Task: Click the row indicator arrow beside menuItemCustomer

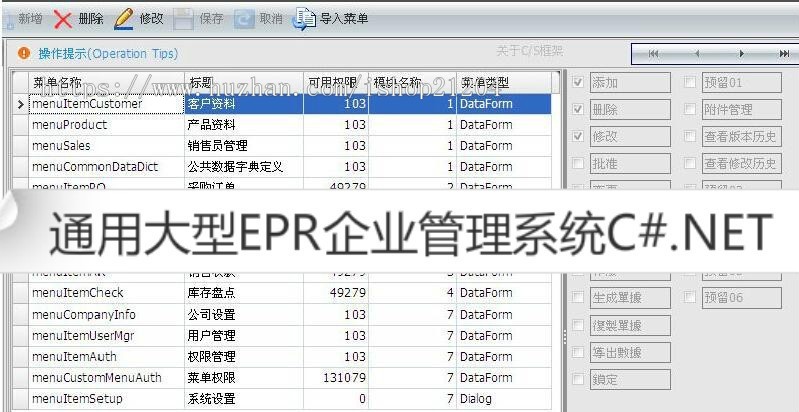Action: [x=21, y=104]
